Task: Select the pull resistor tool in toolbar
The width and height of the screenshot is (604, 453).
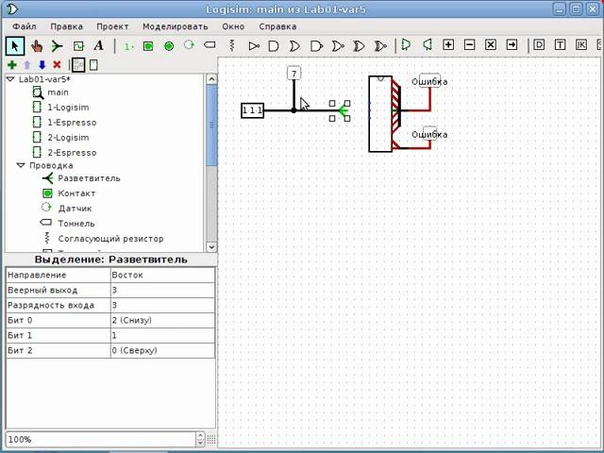Action: pyautogui.click(x=232, y=45)
